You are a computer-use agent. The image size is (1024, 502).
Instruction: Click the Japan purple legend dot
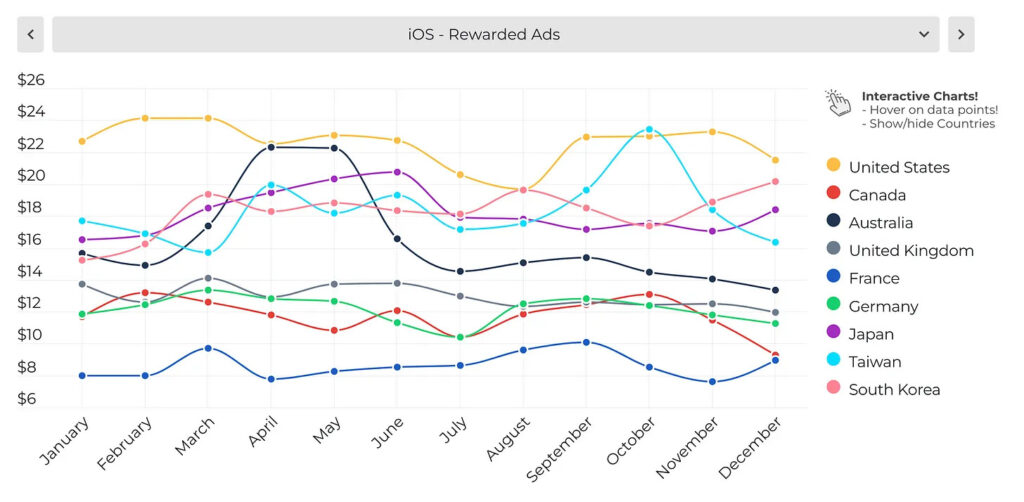pos(833,334)
